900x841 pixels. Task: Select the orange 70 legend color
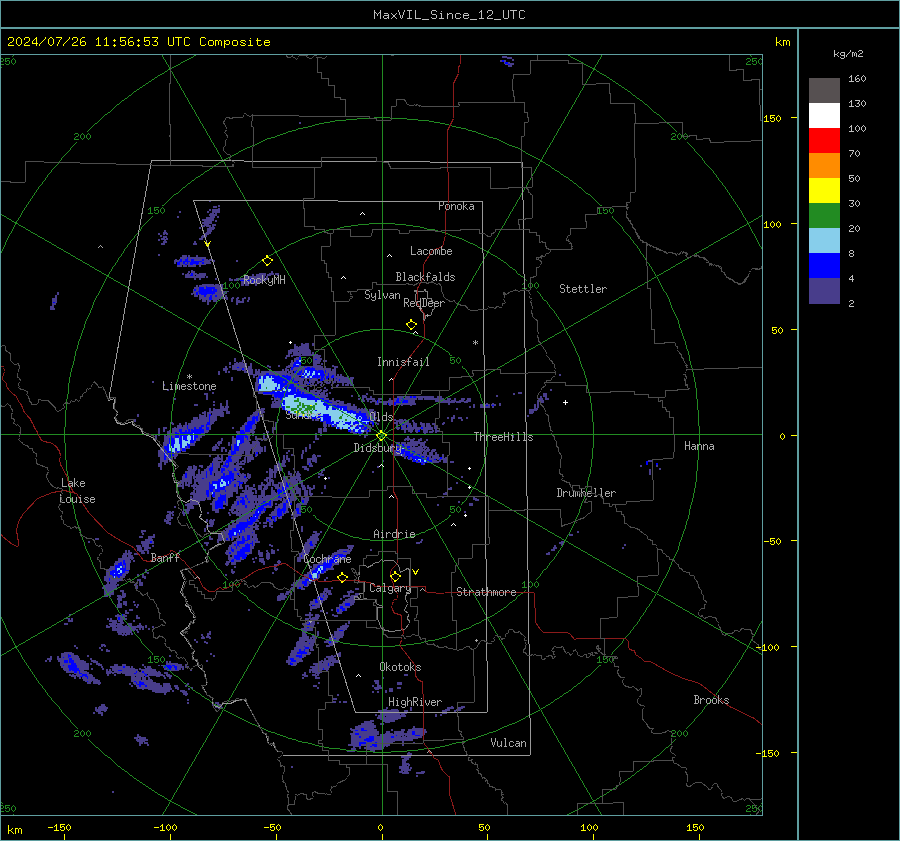(x=824, y=165)
